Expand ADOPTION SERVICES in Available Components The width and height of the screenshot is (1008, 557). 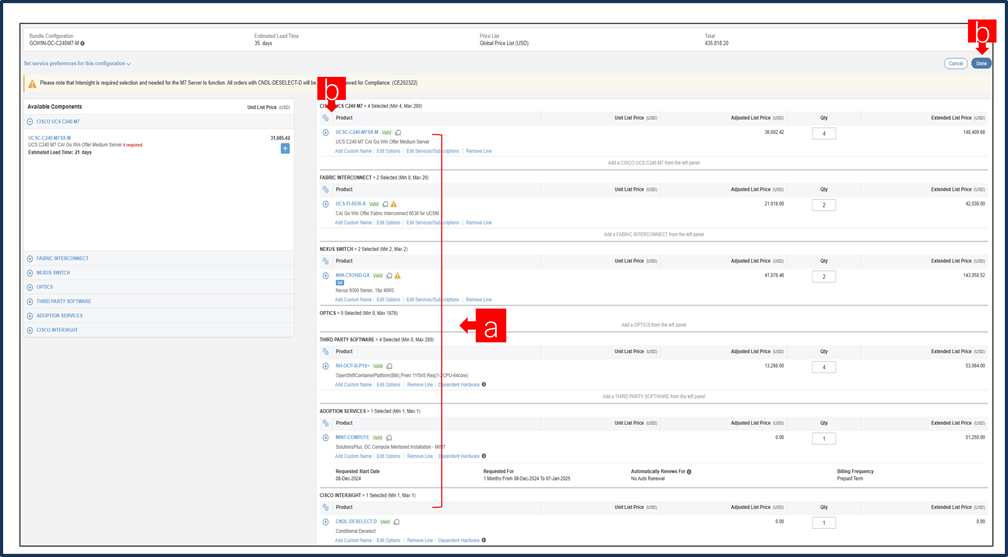click(30, 316)
